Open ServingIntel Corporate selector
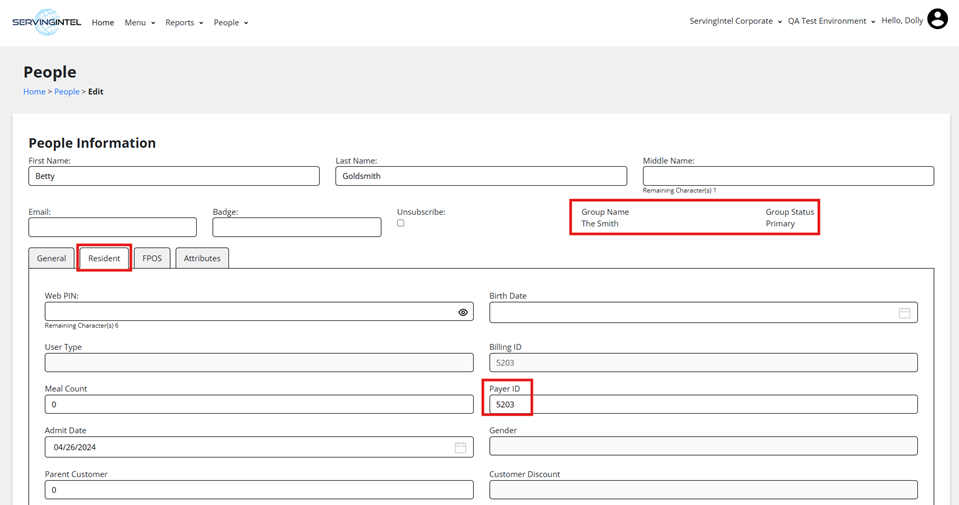The width and height of the screenshot is (959, 505). [735, 21]
